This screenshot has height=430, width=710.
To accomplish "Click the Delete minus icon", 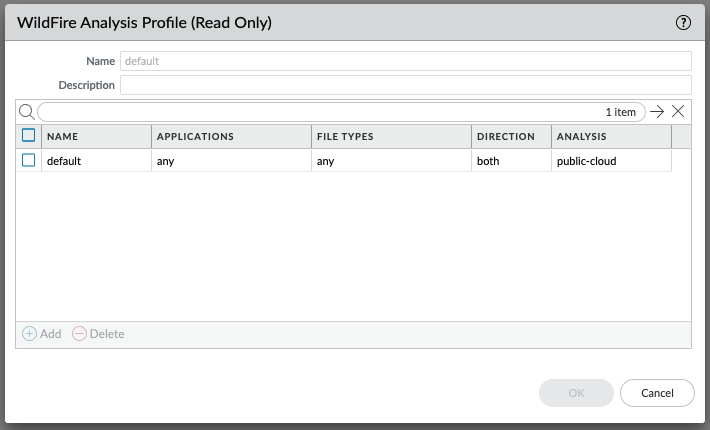I will pyautogui.click(x=80, y=334).
